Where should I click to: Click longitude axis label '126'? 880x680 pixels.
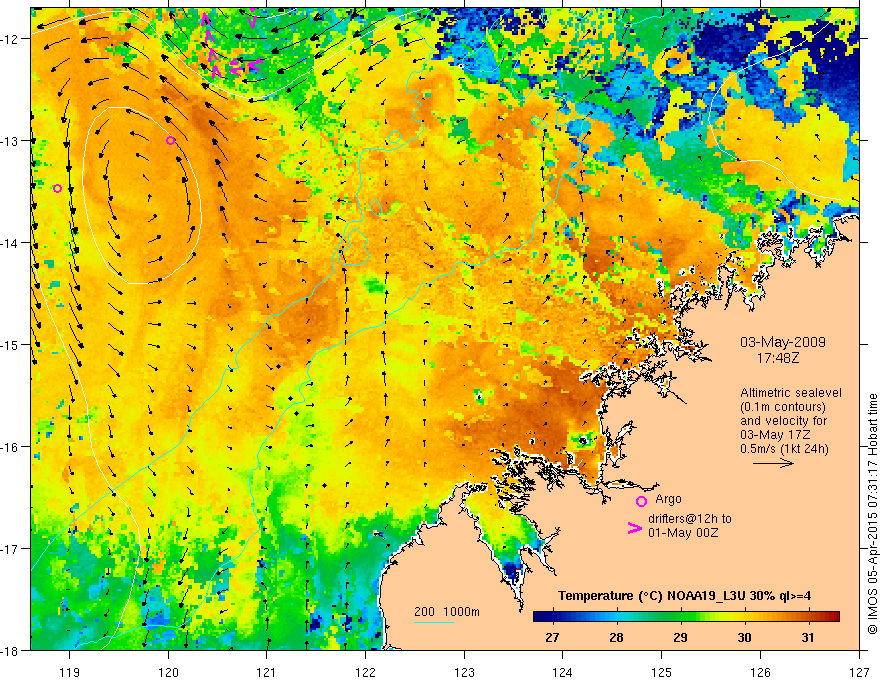click(760, 672)
